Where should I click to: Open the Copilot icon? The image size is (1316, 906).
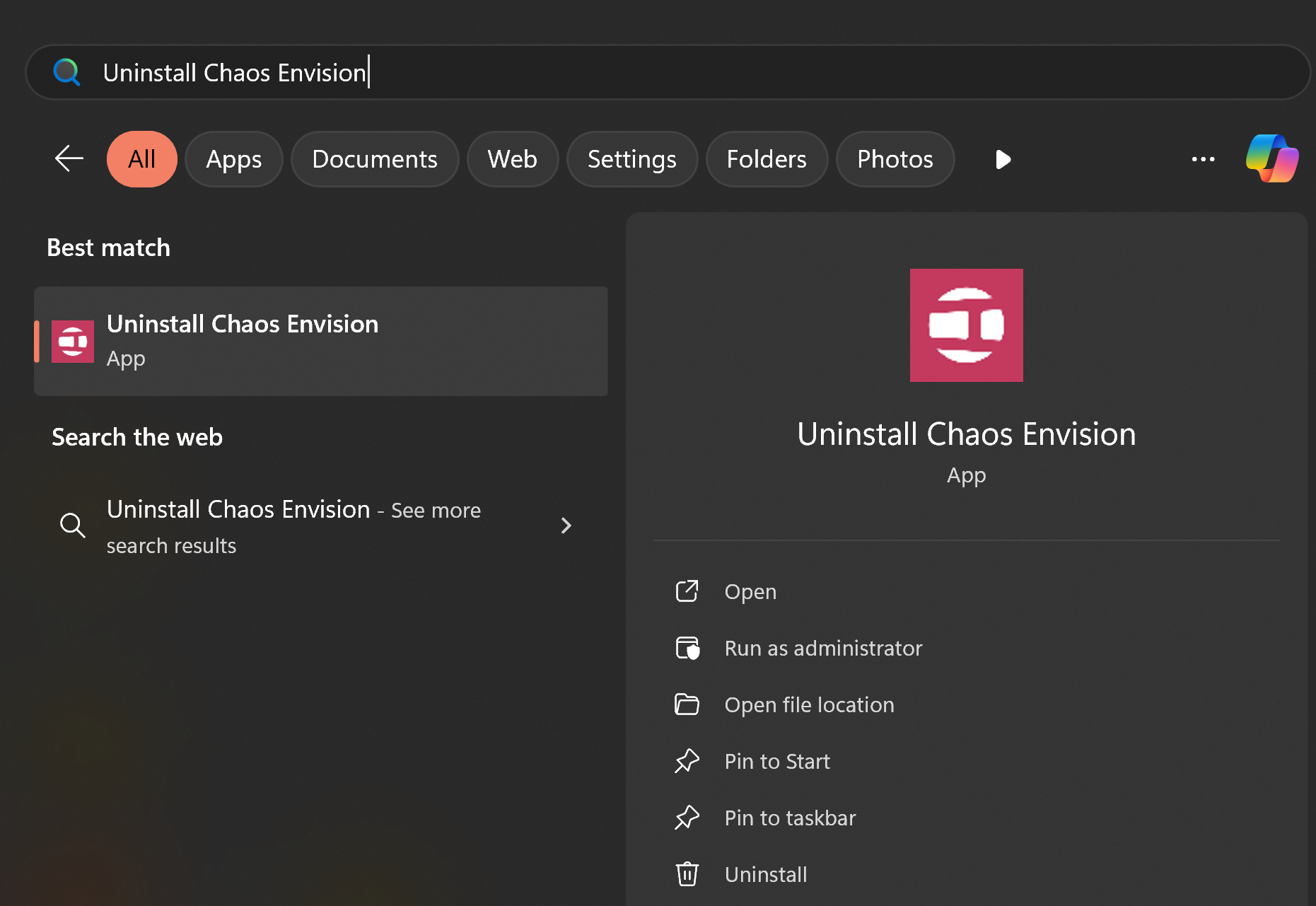pos(1271,159)
